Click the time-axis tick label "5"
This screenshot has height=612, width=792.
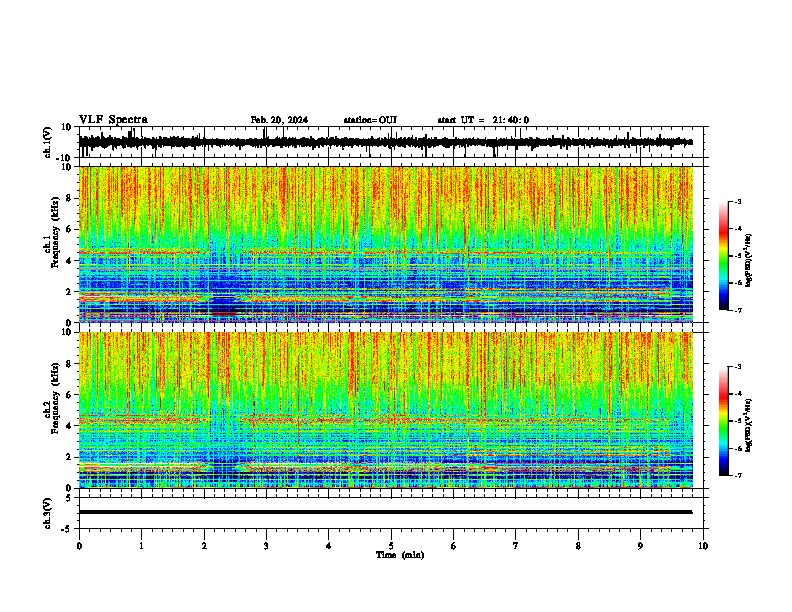[391, 546]
